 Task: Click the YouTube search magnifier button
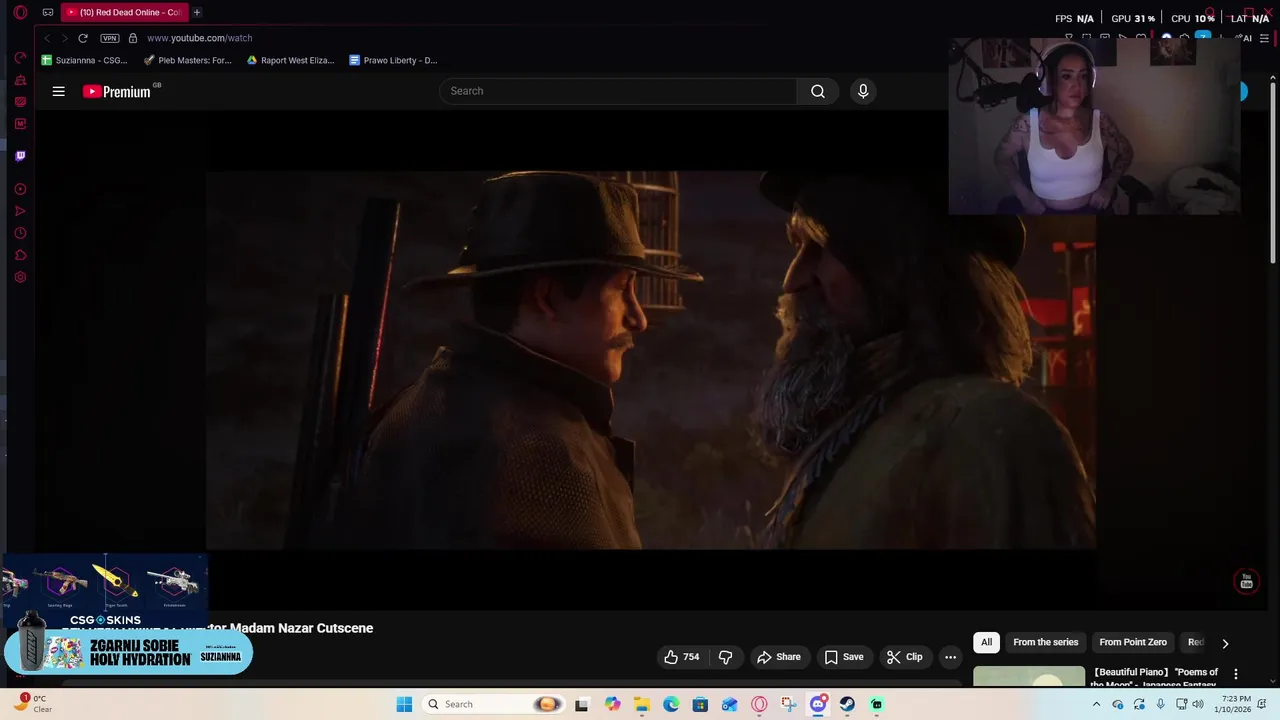tap(818, 91)
